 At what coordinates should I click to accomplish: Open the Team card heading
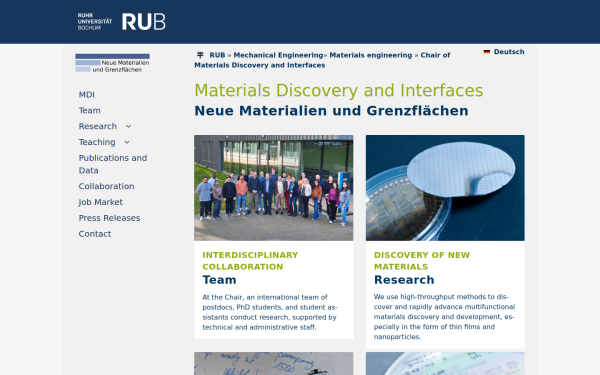click(x=219, y=280)
